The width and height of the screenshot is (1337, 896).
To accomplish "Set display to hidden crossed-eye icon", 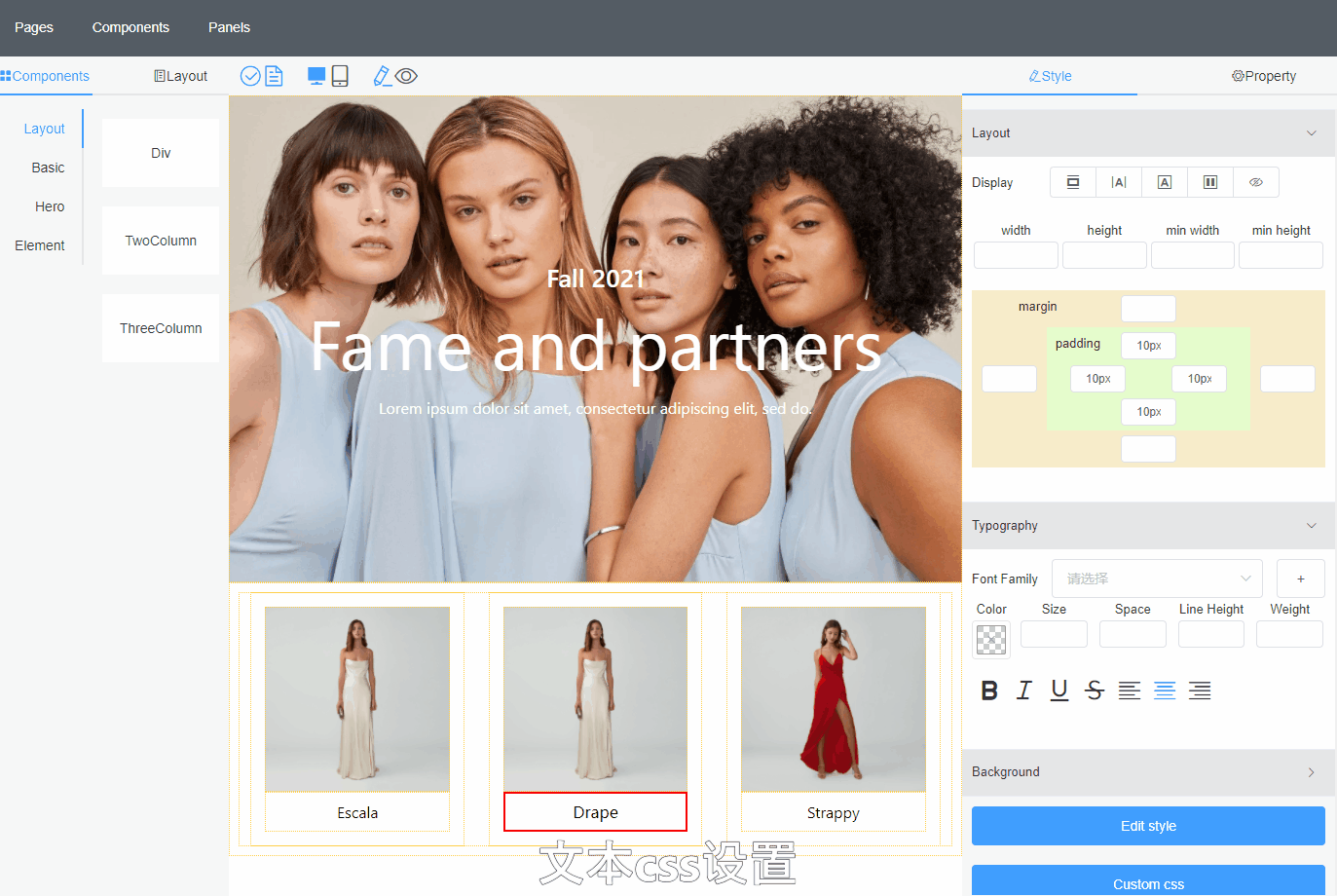I will coord(1256,182).
